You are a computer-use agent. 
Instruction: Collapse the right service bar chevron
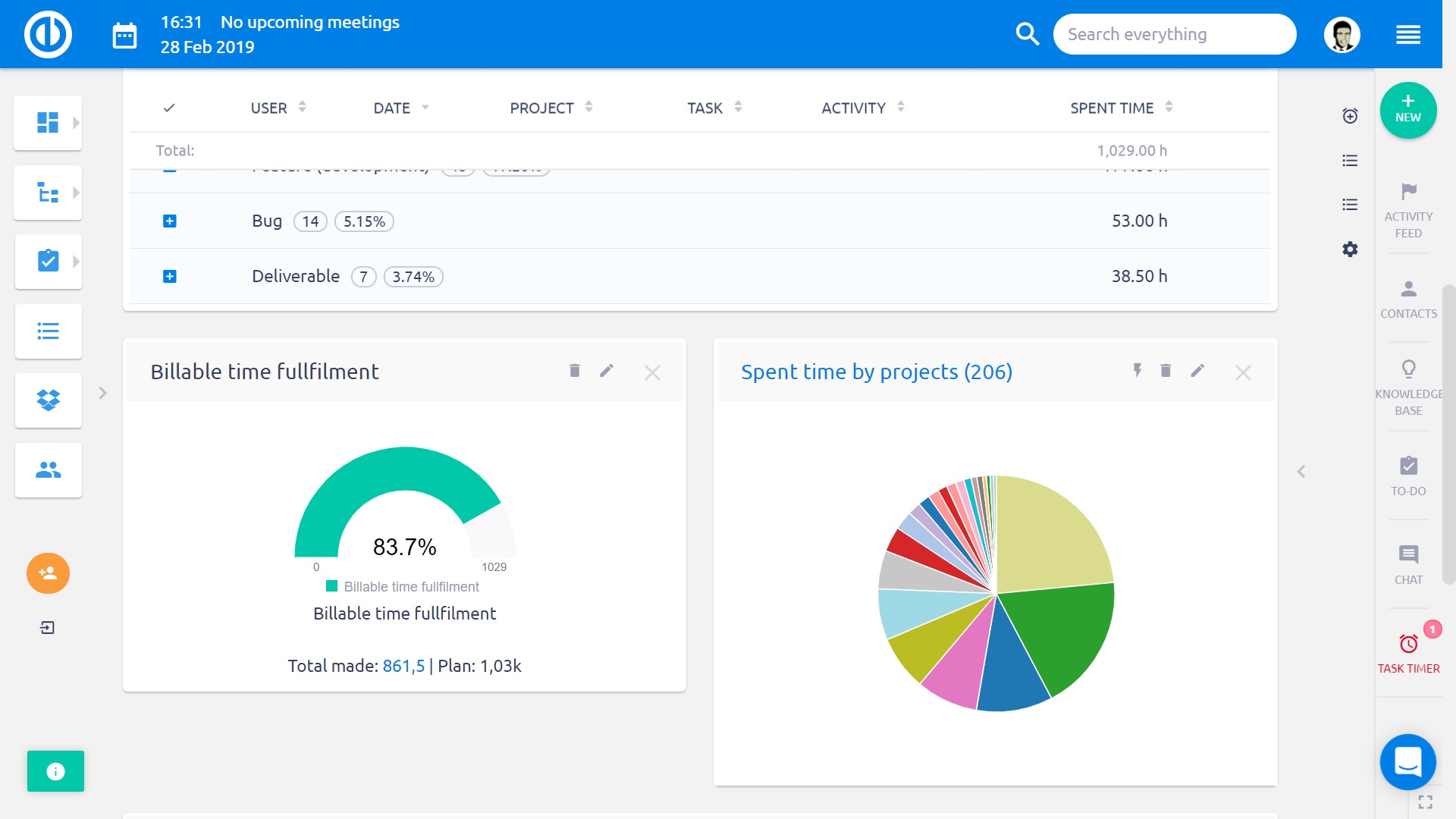click(x=1301, y=472)
